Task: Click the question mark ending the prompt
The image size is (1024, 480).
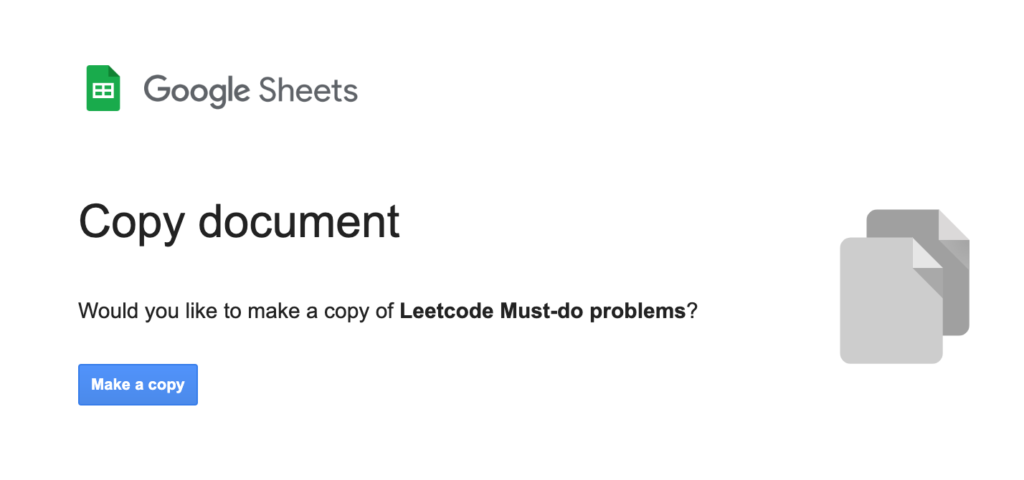Action: click(x=692, y=311)
